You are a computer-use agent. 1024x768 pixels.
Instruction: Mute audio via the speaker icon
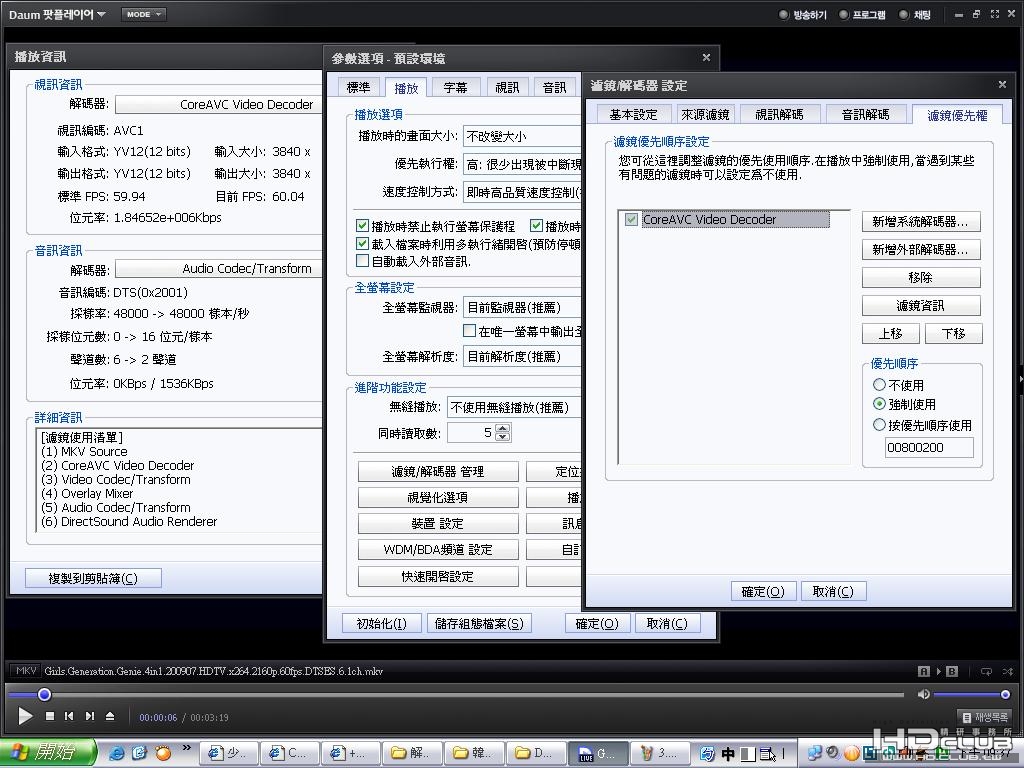pos(923,694)
